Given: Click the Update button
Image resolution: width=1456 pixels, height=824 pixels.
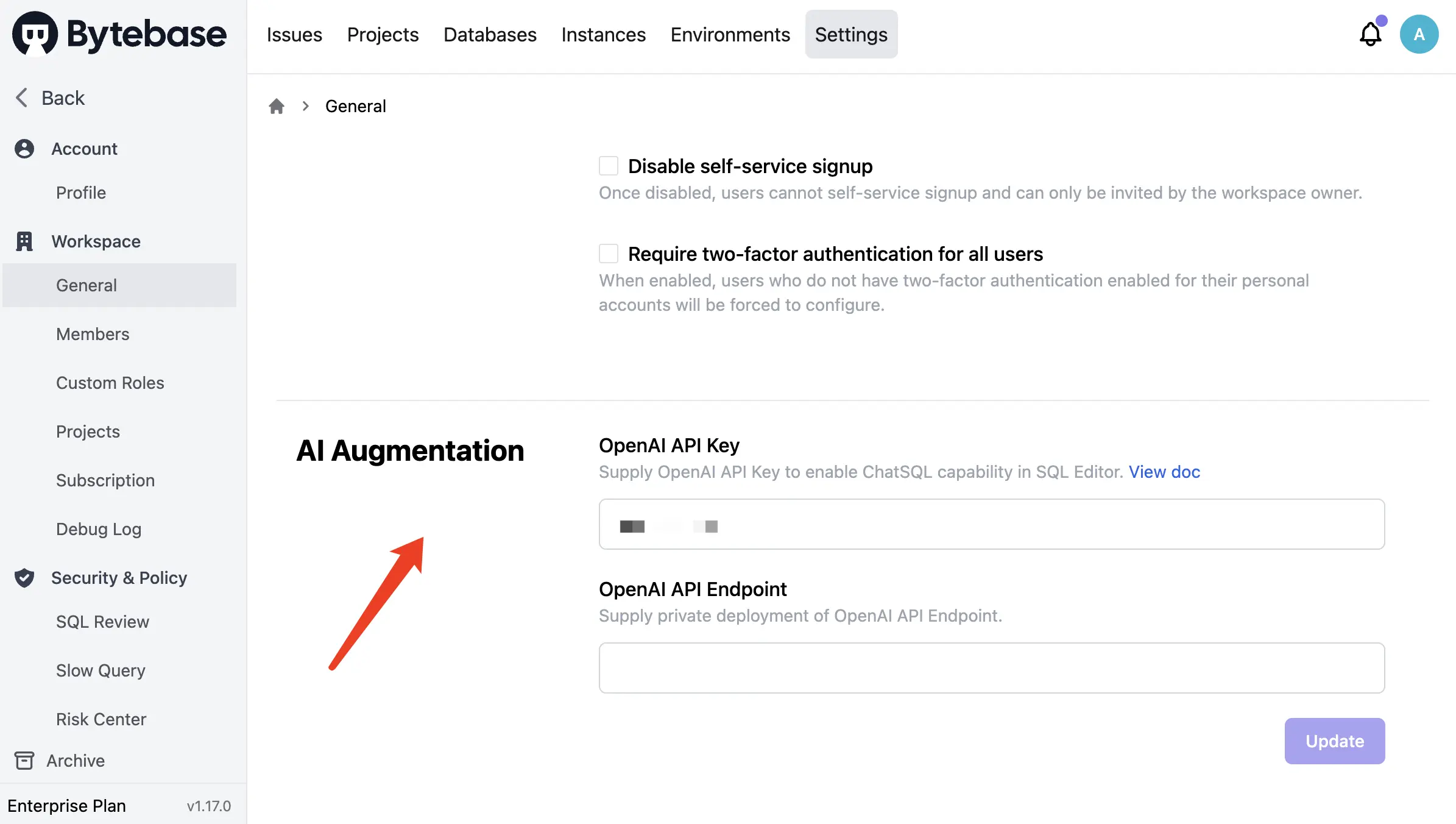Looking at the screenshot, I should tap(1334, 741).
